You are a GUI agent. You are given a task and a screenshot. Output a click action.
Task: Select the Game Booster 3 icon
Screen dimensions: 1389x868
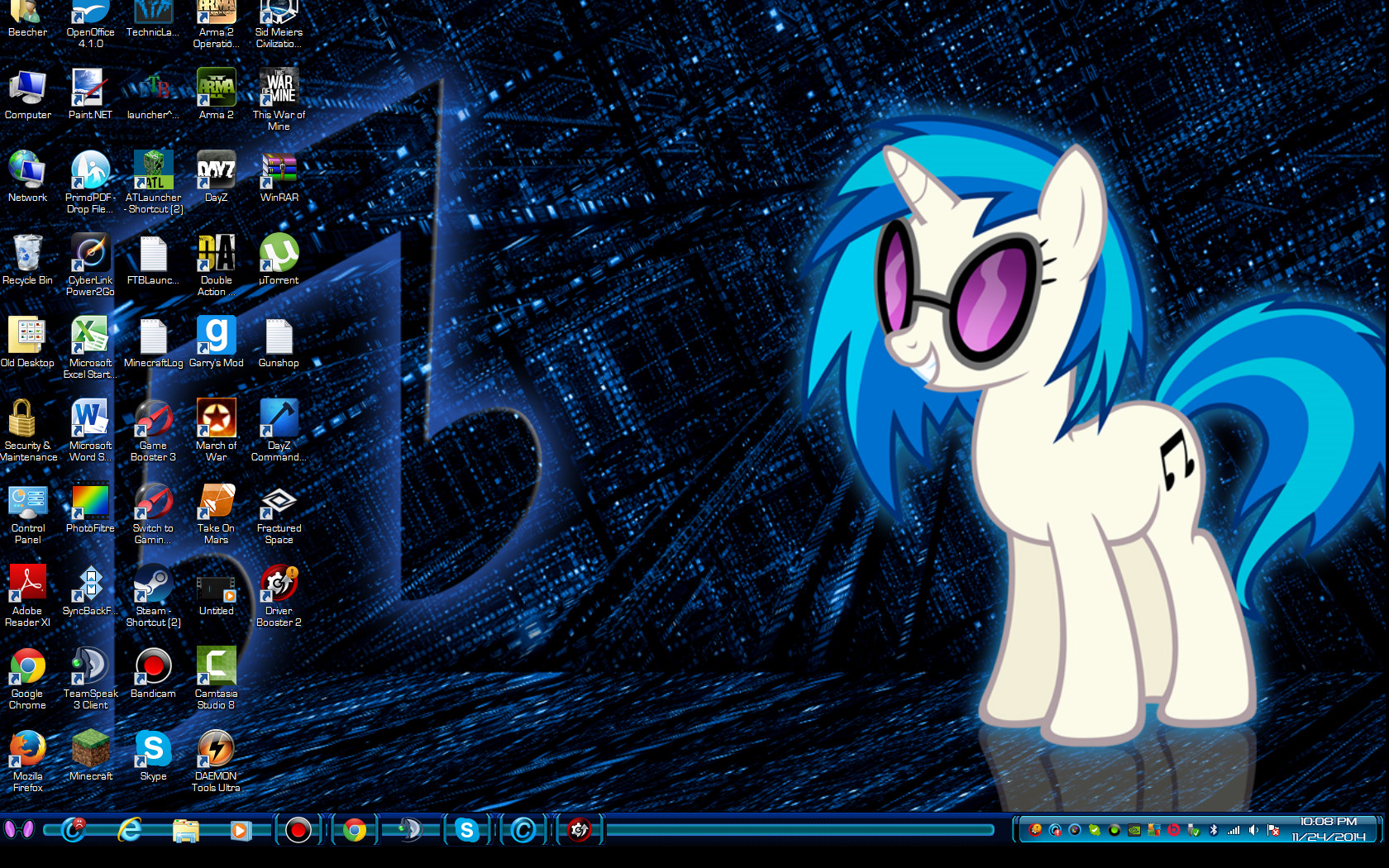tap(153, 430)
